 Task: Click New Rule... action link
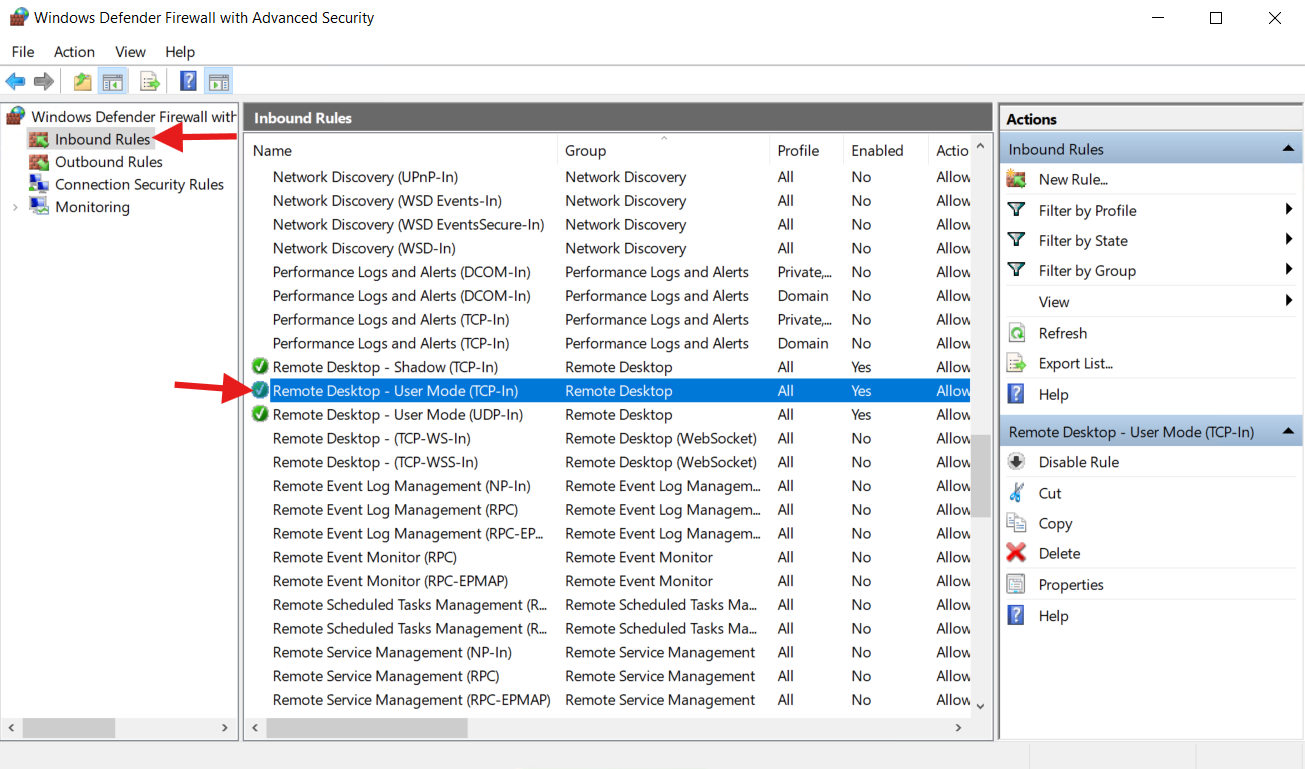point(1073,179)
